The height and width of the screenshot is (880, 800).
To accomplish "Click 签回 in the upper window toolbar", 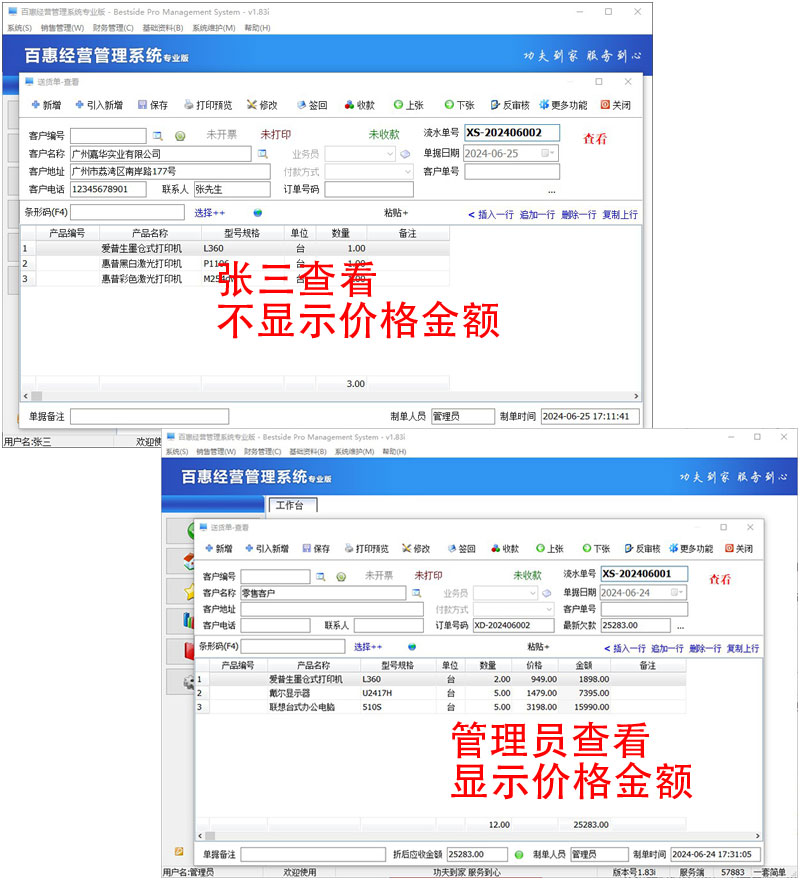I will point(312,105).
